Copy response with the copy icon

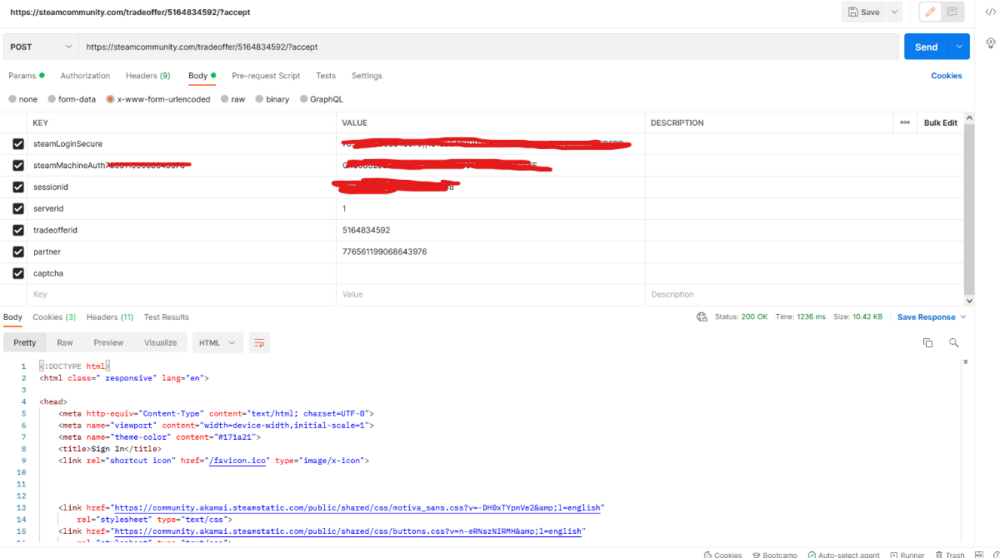[x=928, y=343]
